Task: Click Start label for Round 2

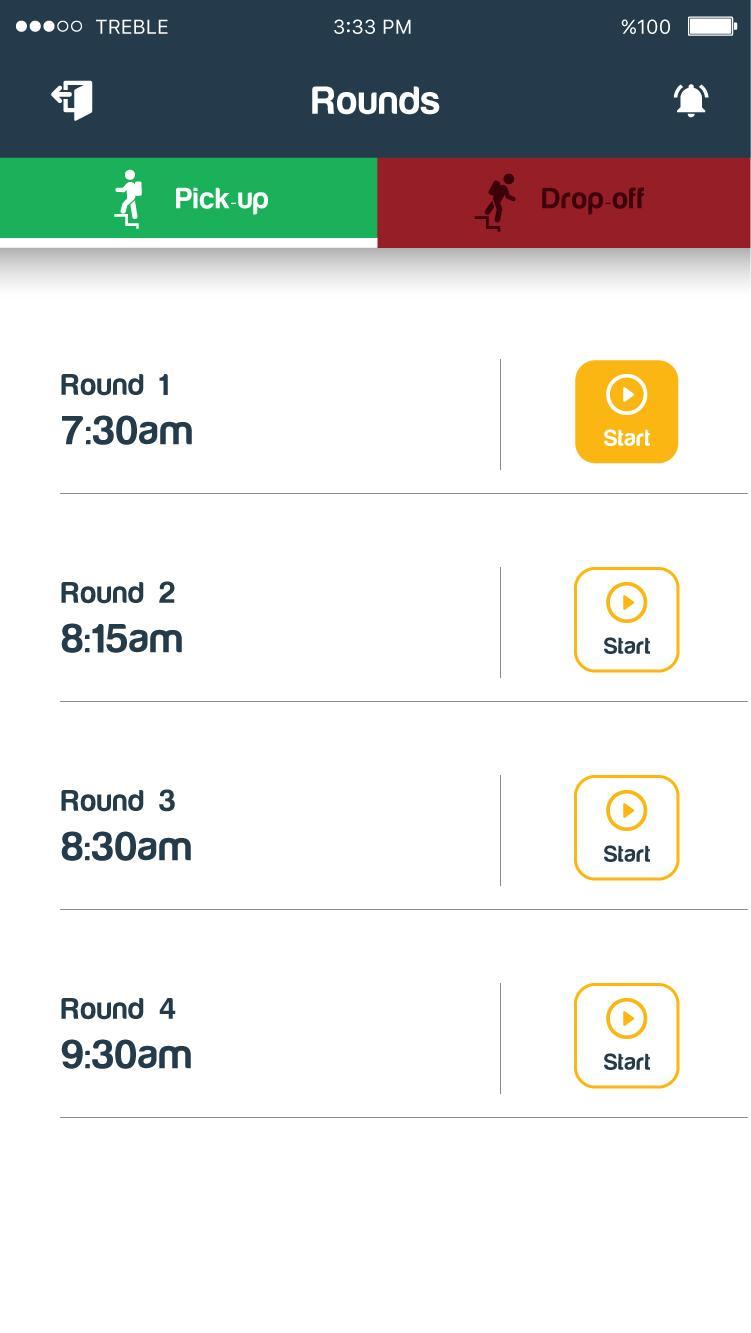Action: point(627,646)
